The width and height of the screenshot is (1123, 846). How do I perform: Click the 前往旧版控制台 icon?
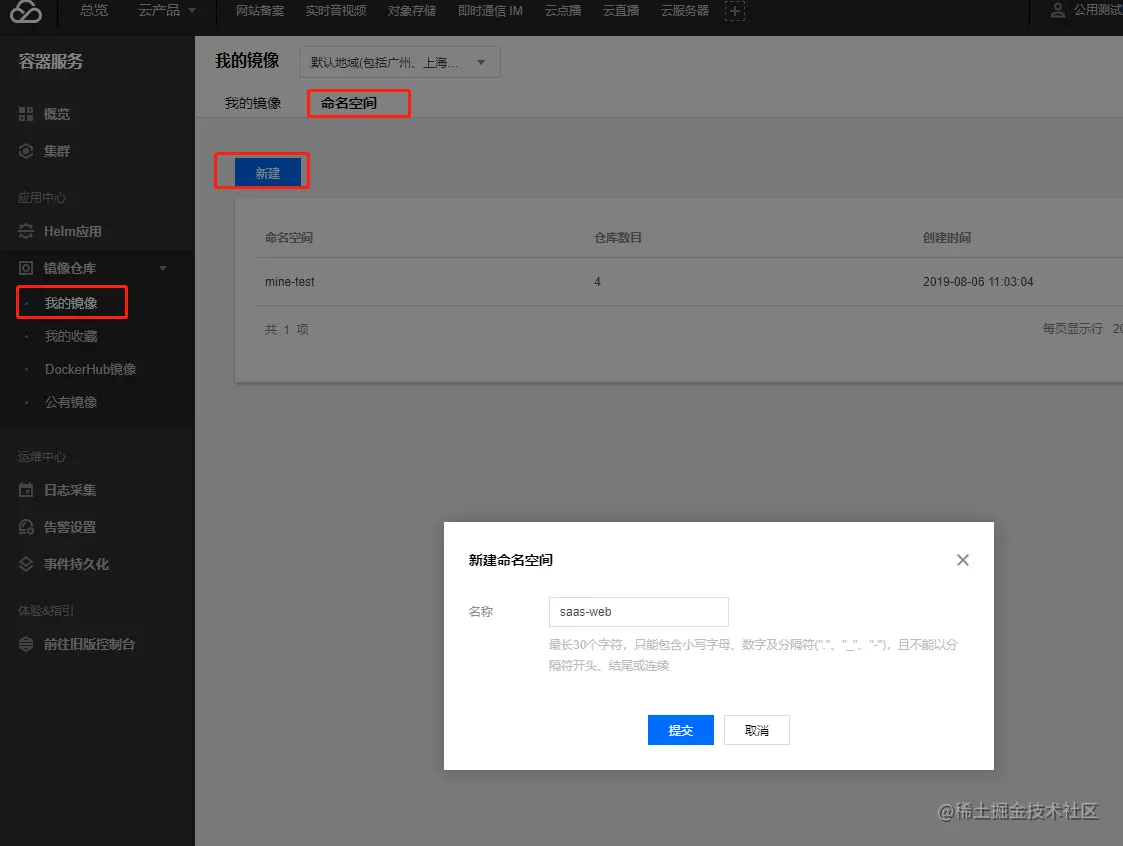click(26, 644)
